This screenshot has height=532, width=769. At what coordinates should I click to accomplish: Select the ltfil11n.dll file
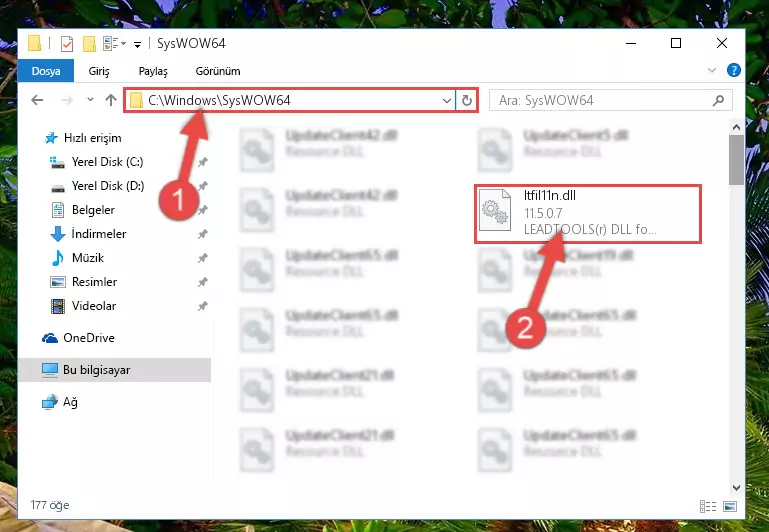pos(588,213)
